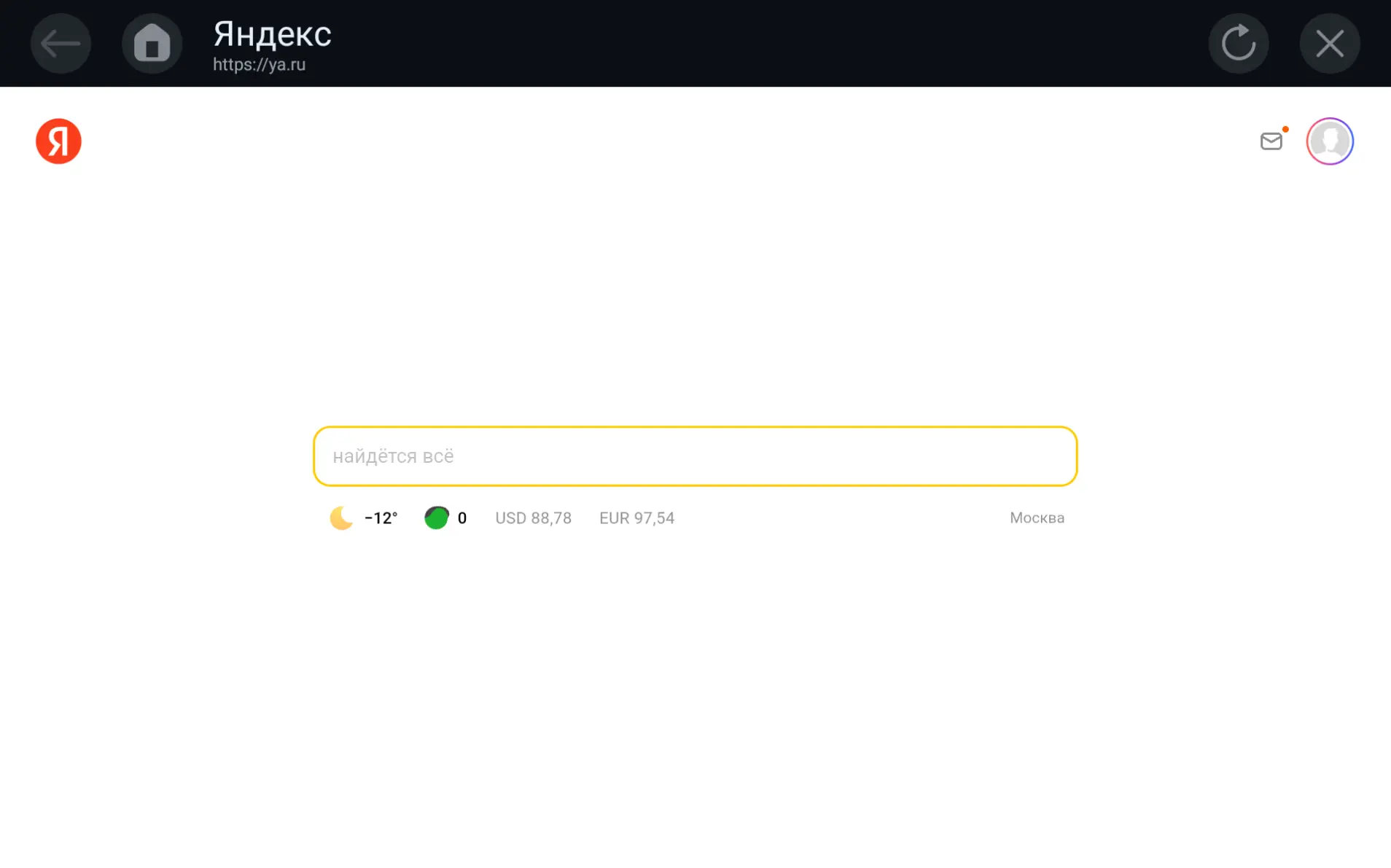Open traffic score showing 0
Screen dimensions: 1391x868
coord(462,518)
